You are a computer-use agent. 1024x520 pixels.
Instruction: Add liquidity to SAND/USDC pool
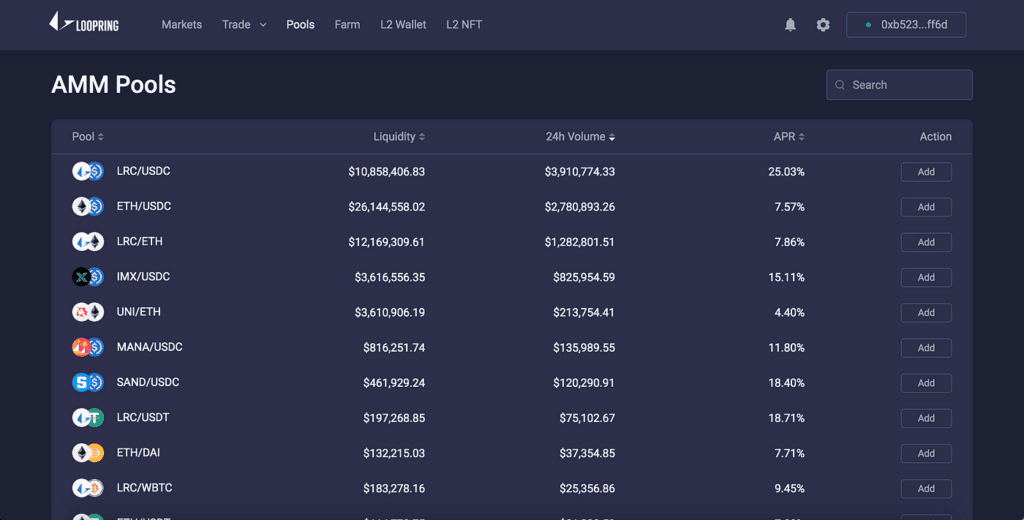926,383
